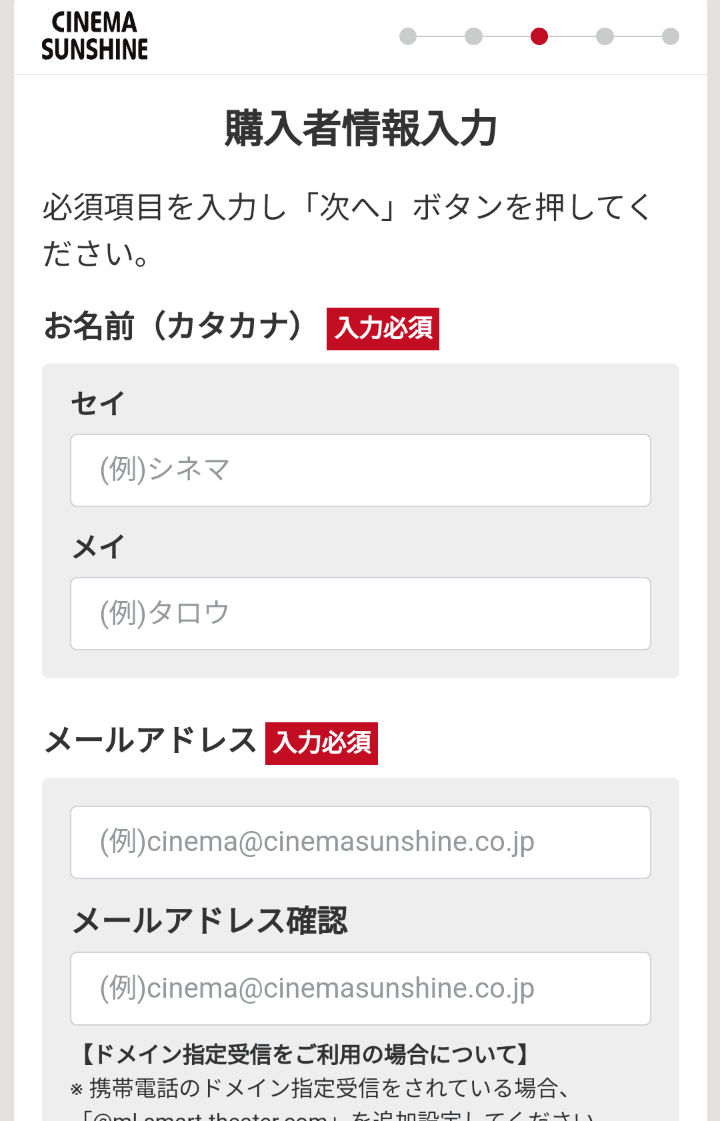Click the メールアドレス確認 confirmation email input

point(360,988)
